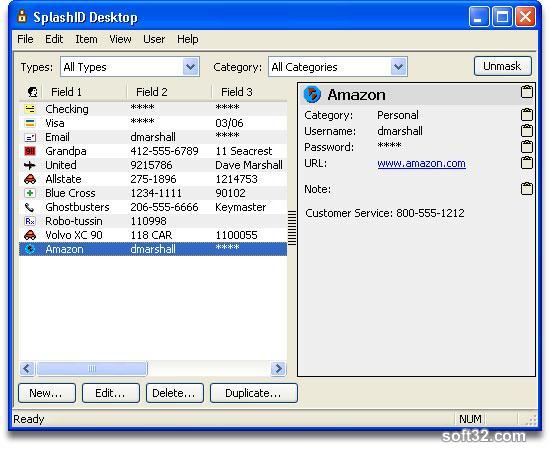
Task: Open the Item menu
Action: point(86,39)
